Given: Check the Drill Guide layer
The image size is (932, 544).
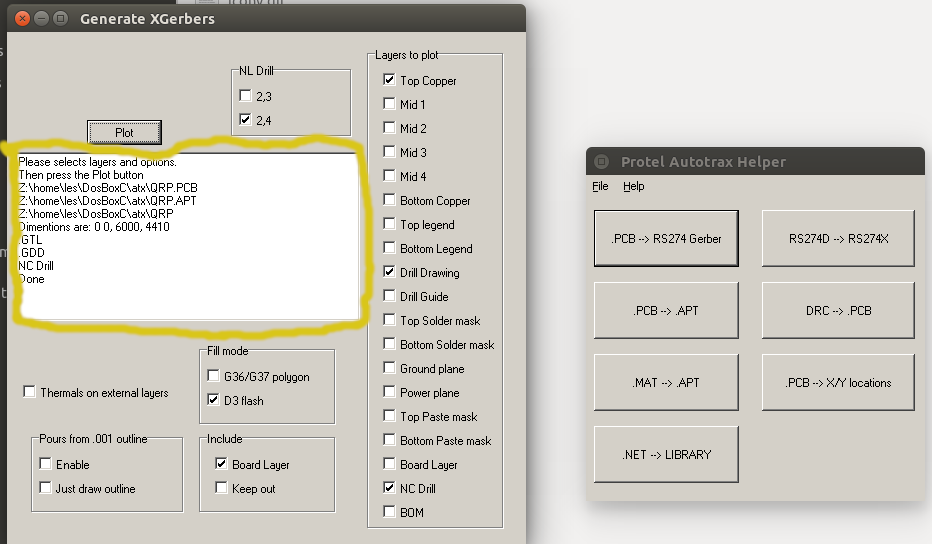Looking at the screenshot, I should click(x=389, y=295).
